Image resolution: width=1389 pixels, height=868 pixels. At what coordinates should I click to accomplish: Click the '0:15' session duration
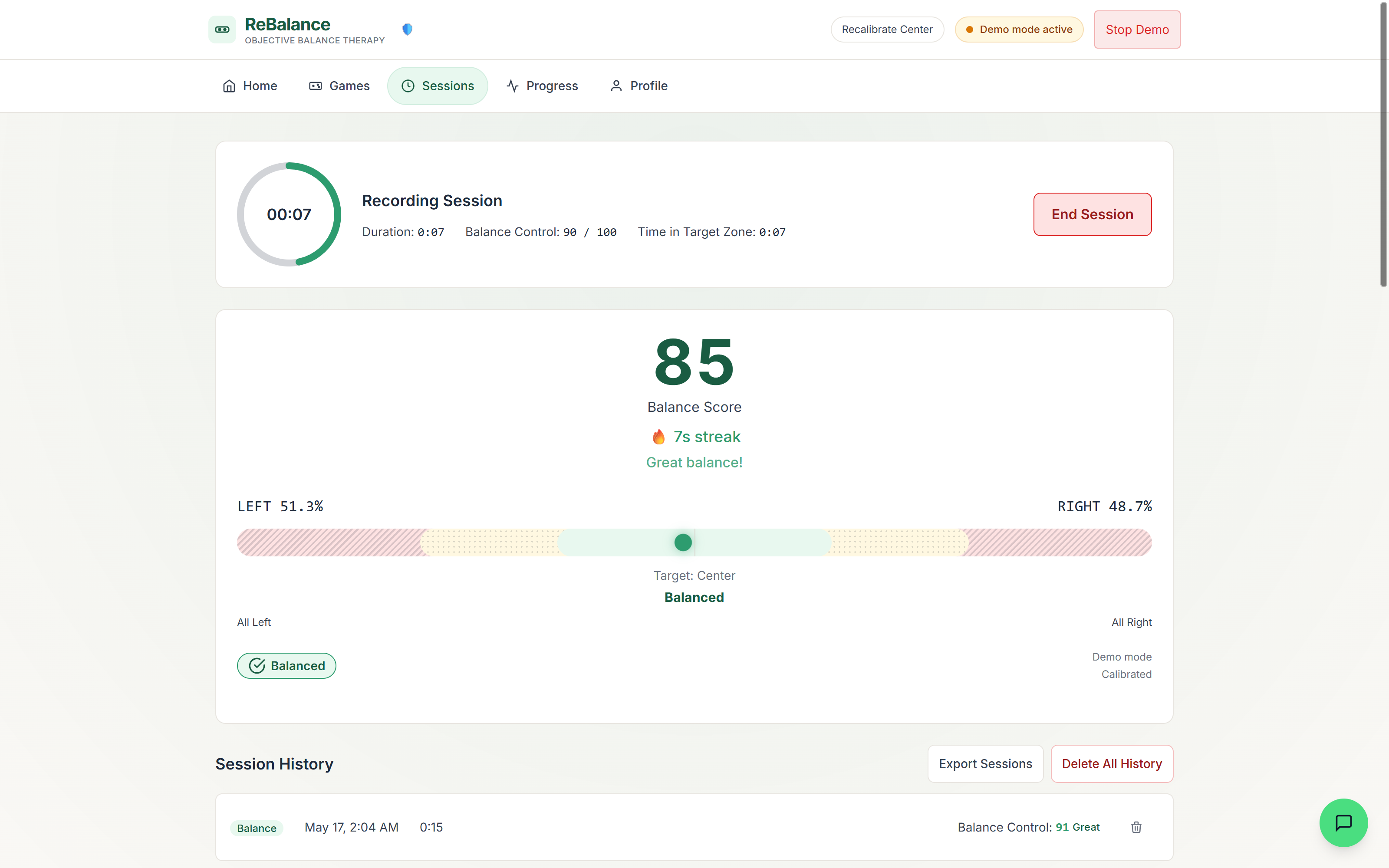pos(431,827)
